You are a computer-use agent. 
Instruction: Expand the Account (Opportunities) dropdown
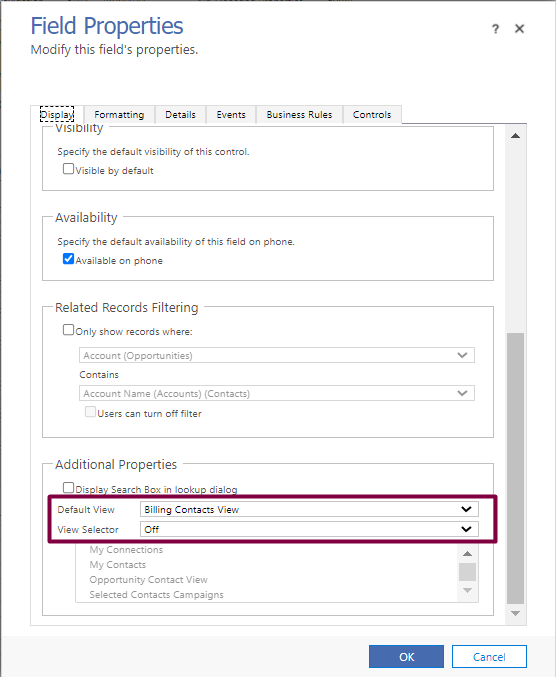pos(277,355)
